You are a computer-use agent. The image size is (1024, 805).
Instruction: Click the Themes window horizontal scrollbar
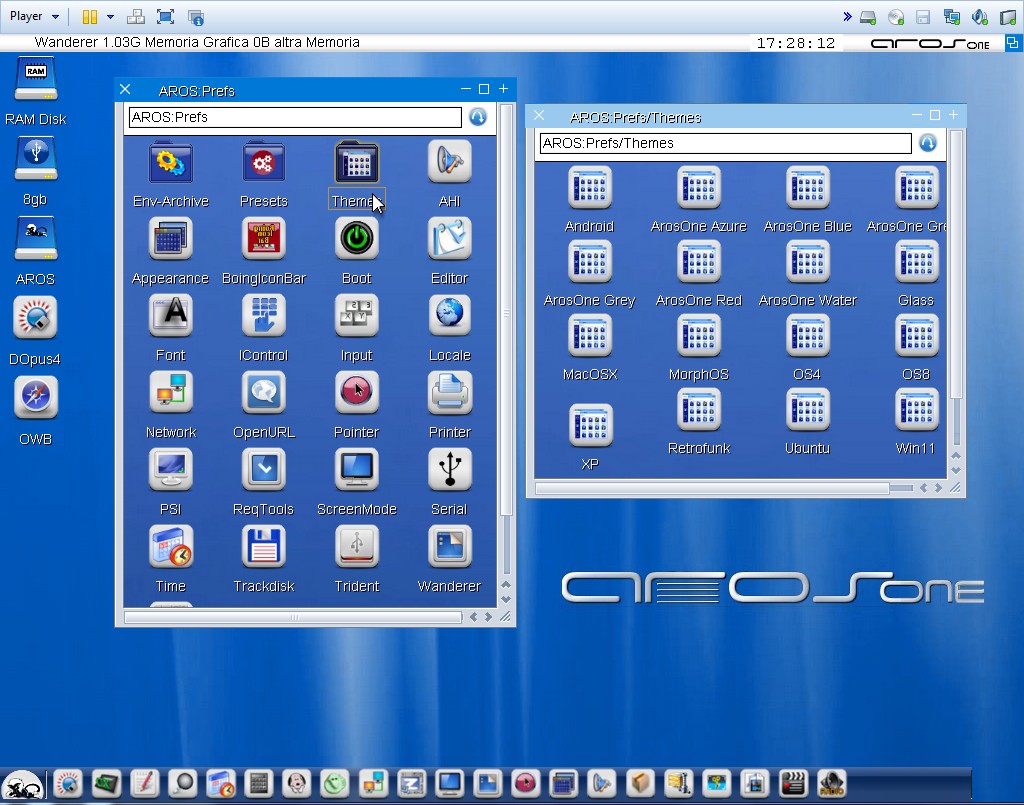[x=712, y=489]
